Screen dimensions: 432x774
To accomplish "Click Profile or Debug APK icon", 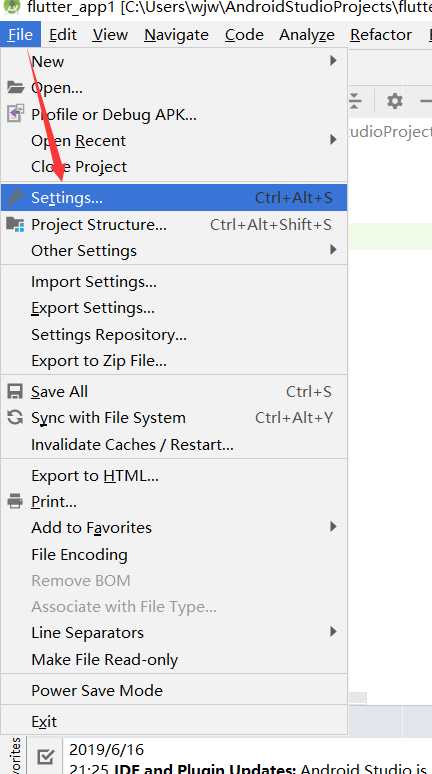I will (15, 114).
